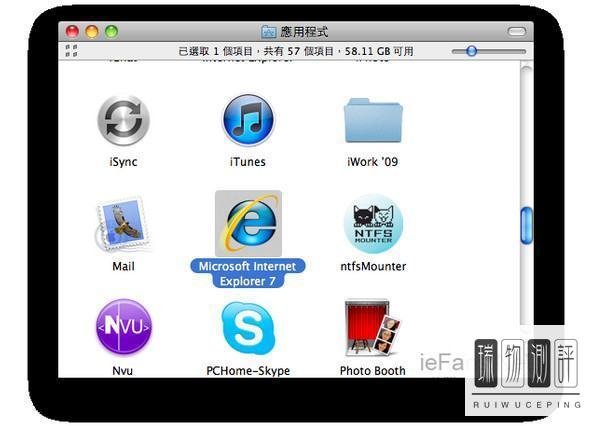
Task: Click the ntfsMounter name label
Action: pyautogui.click(x=373, y=266)
